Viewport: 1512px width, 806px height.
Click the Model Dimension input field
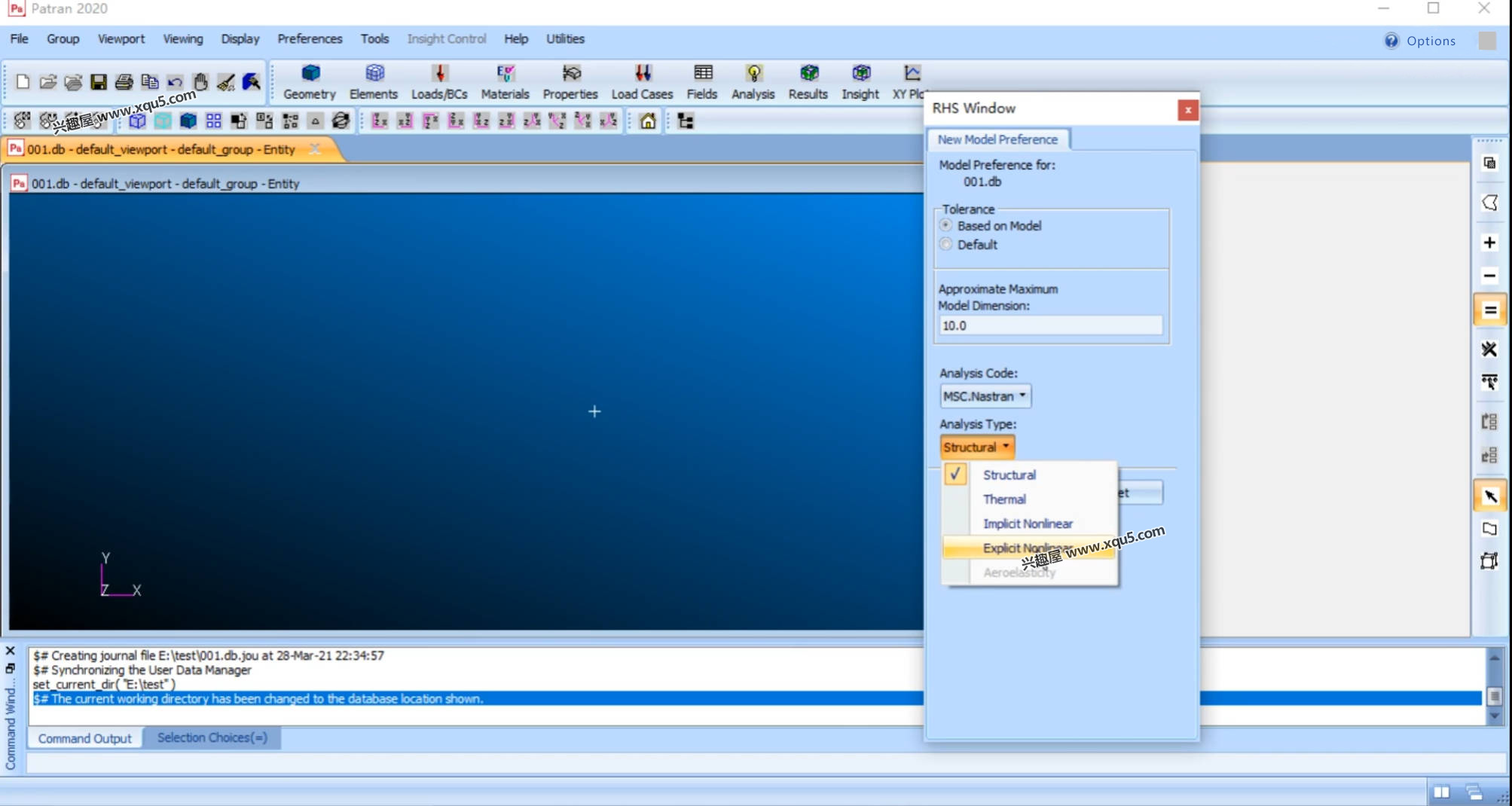[x=1050, y=325]
